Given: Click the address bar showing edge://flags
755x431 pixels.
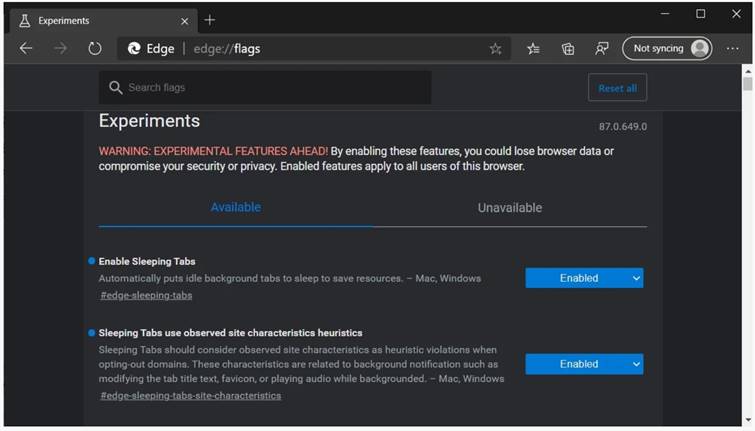Looking at the screenshot, I should [313, 49].
